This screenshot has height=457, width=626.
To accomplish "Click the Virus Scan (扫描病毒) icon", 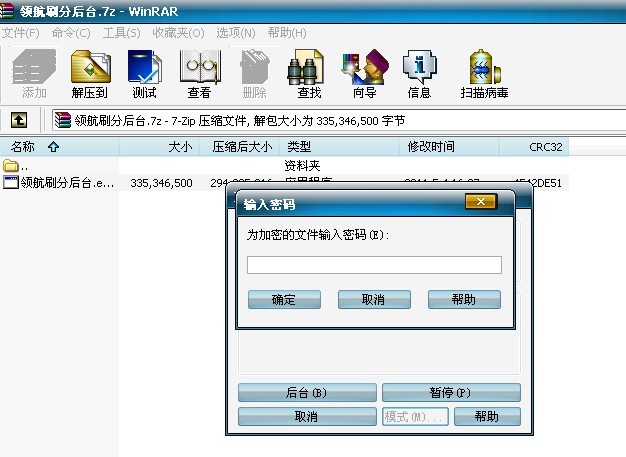I will pos(484,74).
